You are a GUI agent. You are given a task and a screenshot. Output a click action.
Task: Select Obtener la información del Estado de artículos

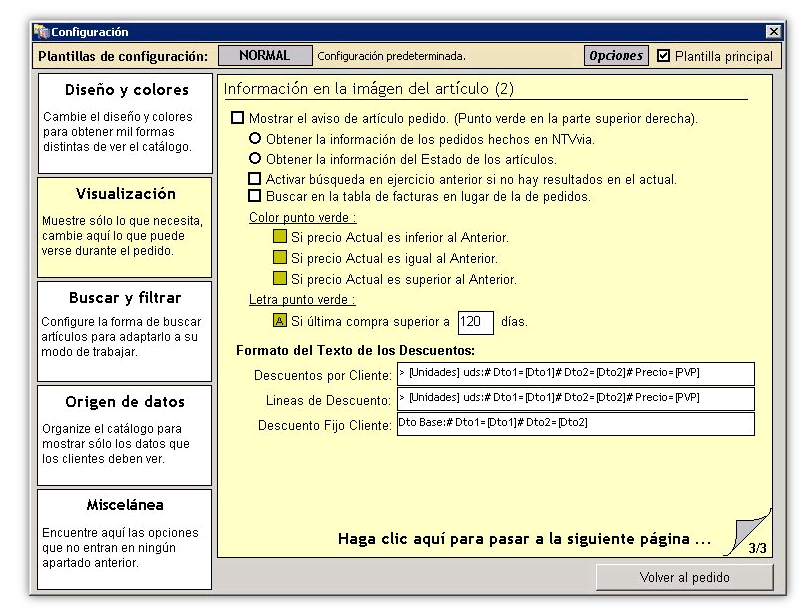[x=255, y=159]
